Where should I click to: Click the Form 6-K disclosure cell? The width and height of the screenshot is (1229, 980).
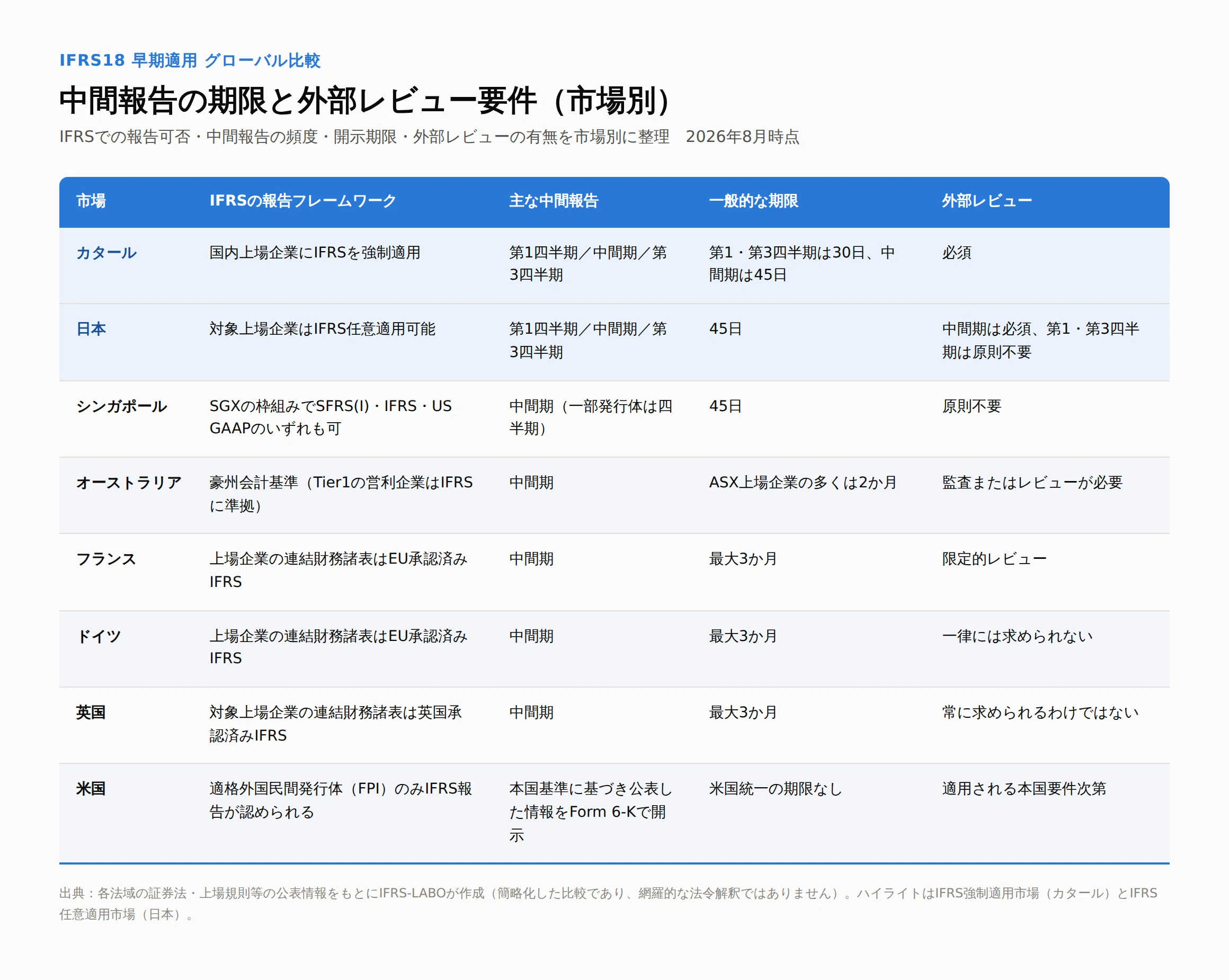click(591, 812)
